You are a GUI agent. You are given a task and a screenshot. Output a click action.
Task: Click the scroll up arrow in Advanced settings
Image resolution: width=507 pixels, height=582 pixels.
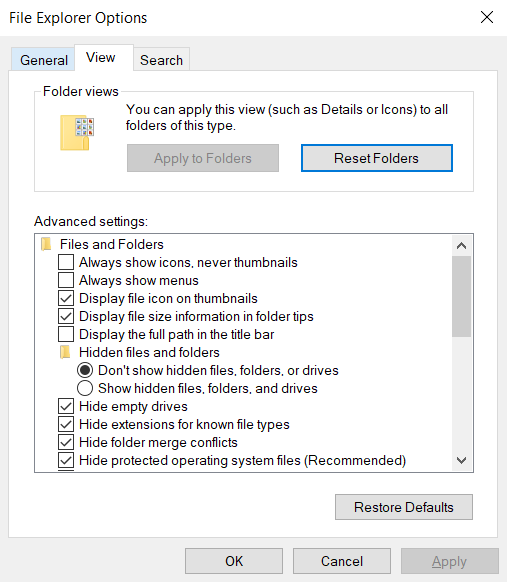[461, 245]
